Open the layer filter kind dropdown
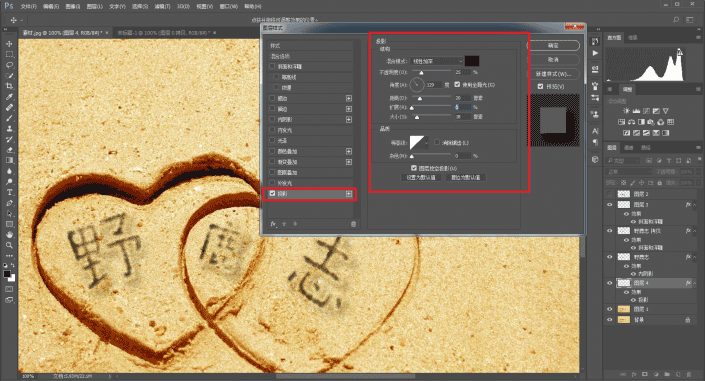Viewport: 705px width, 381px height. 623,161
